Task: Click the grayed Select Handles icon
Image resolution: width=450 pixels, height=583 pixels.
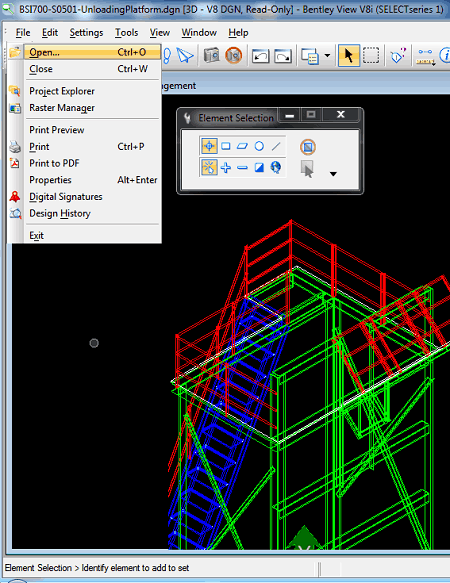Action: (x=307, y=169)
